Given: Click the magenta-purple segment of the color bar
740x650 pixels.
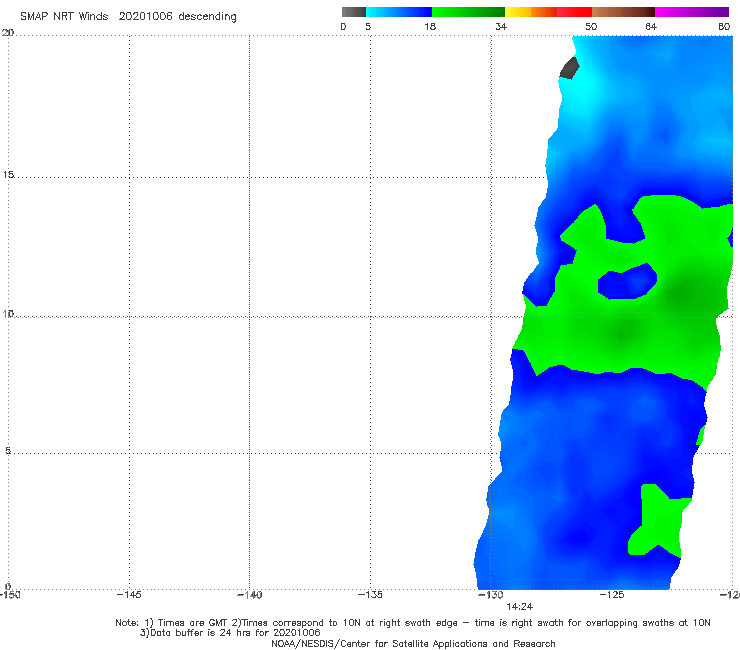Looking at the screenshot, I should point(692,12).
